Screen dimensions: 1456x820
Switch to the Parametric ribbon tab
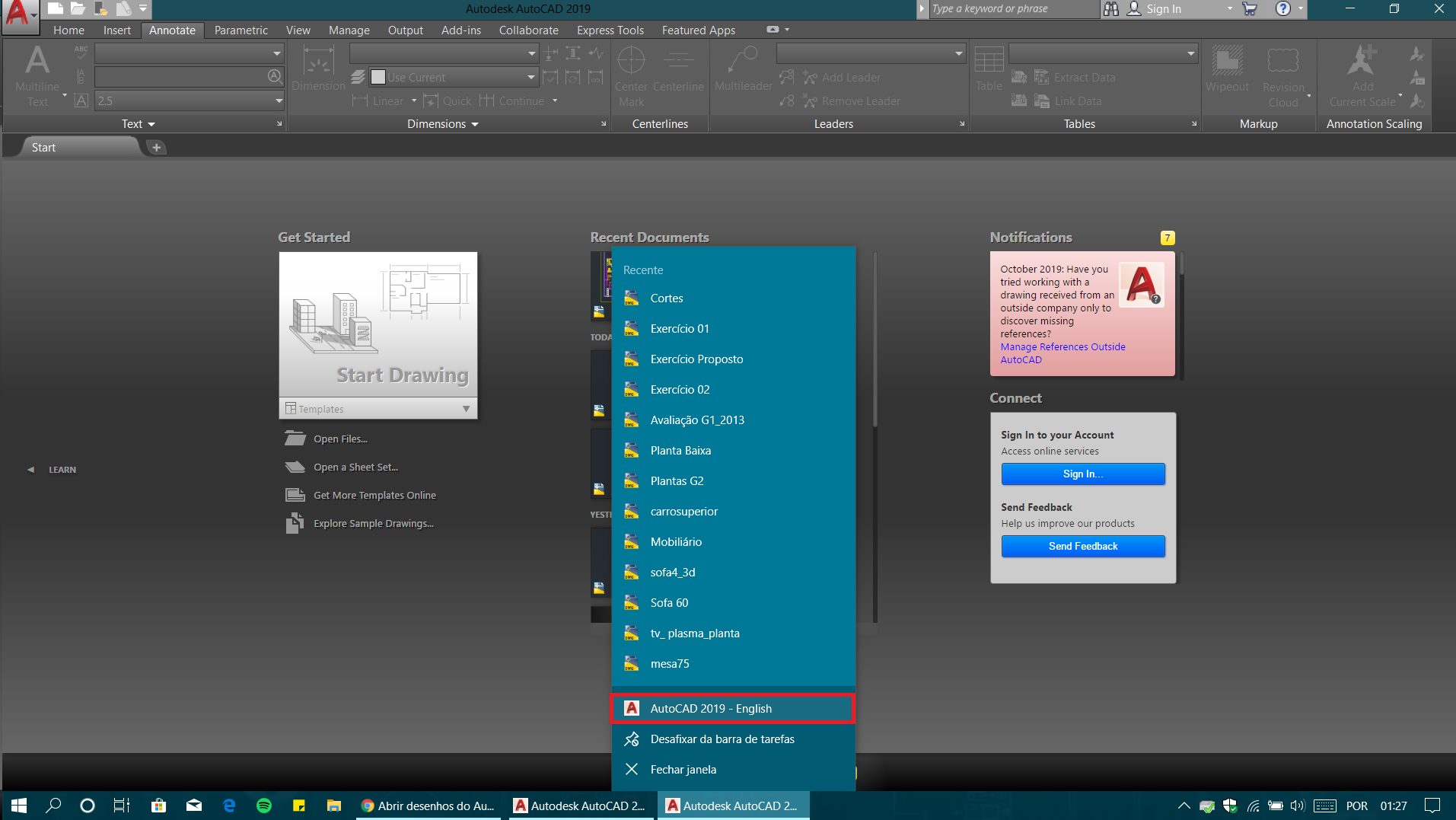pos(241,30)
